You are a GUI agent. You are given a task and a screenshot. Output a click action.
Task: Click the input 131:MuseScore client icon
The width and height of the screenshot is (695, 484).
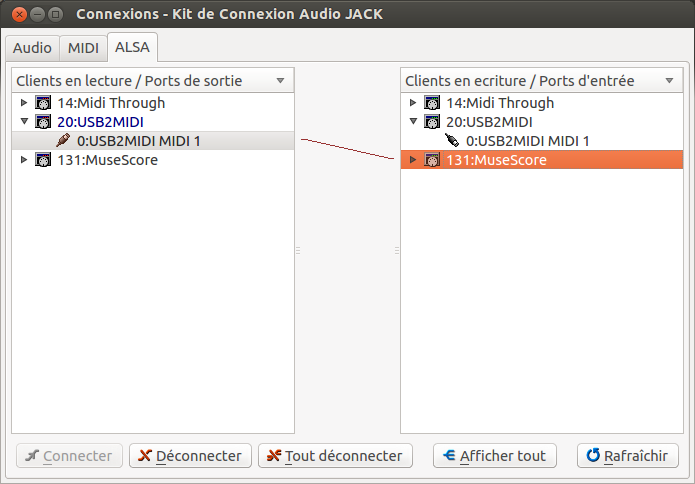[x=432, y=160]
